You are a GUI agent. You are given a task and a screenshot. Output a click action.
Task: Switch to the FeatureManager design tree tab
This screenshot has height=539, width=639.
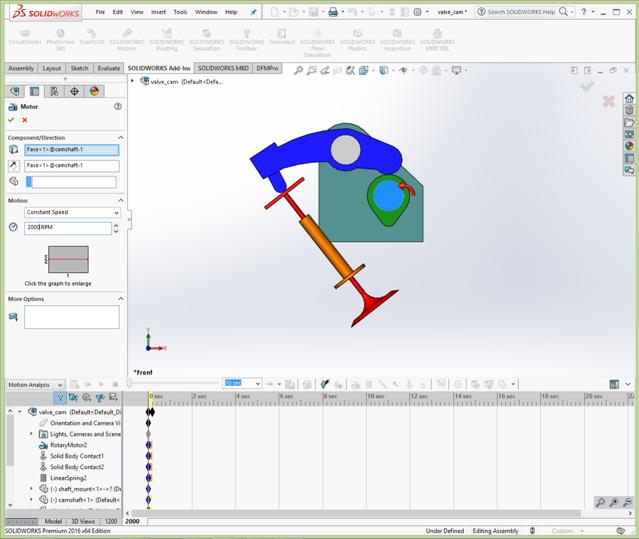click(x=15, y=91)
